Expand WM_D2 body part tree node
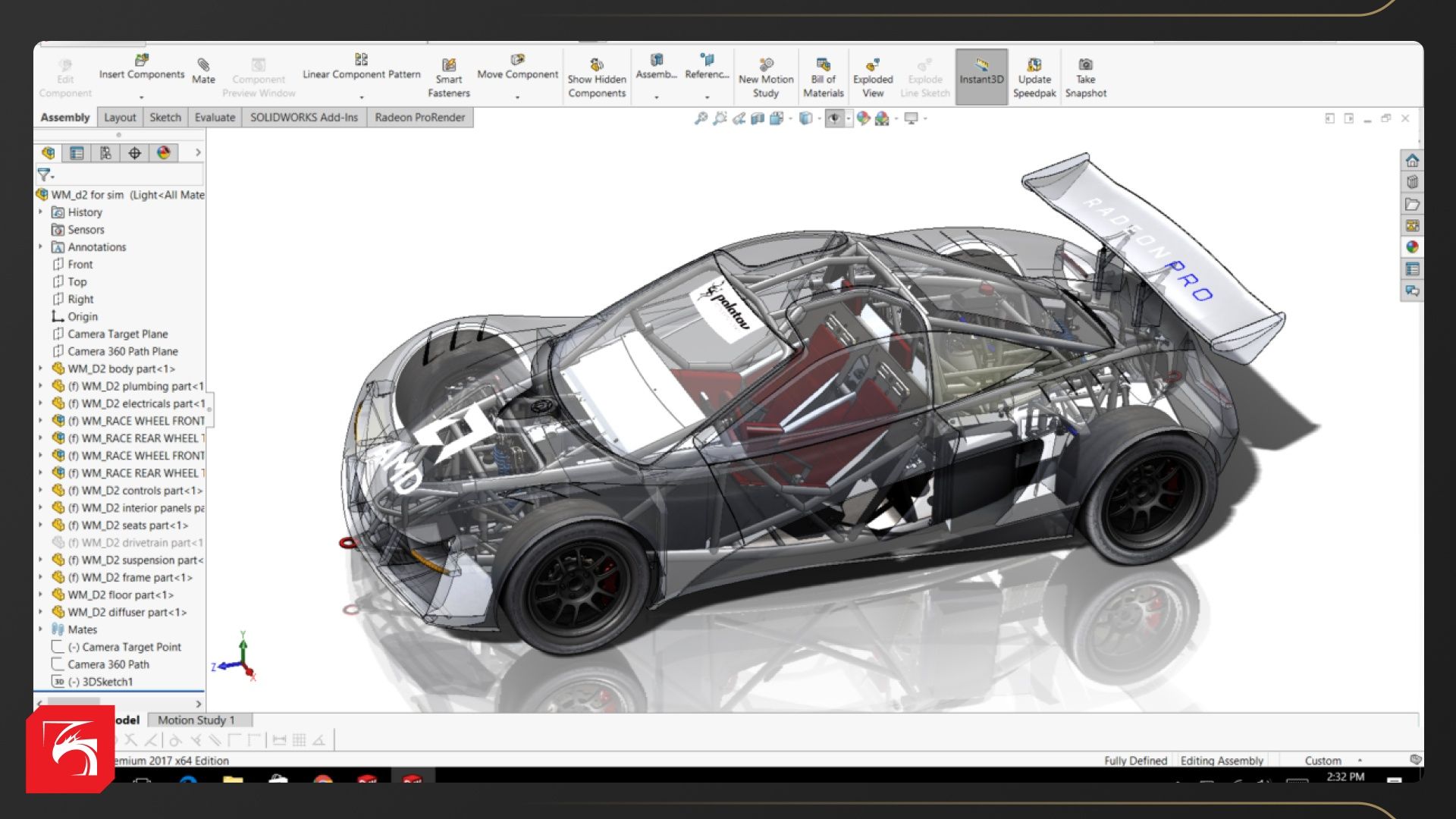The image size is (1456, 819). 41,369
